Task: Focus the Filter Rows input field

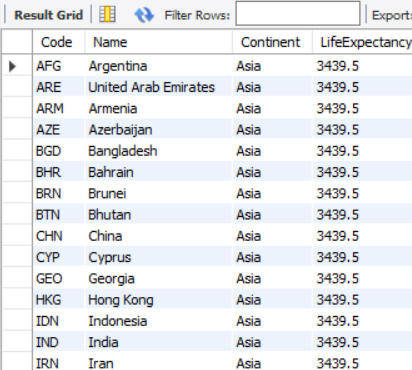Action: pyautogui.click(x=298, y=13)
